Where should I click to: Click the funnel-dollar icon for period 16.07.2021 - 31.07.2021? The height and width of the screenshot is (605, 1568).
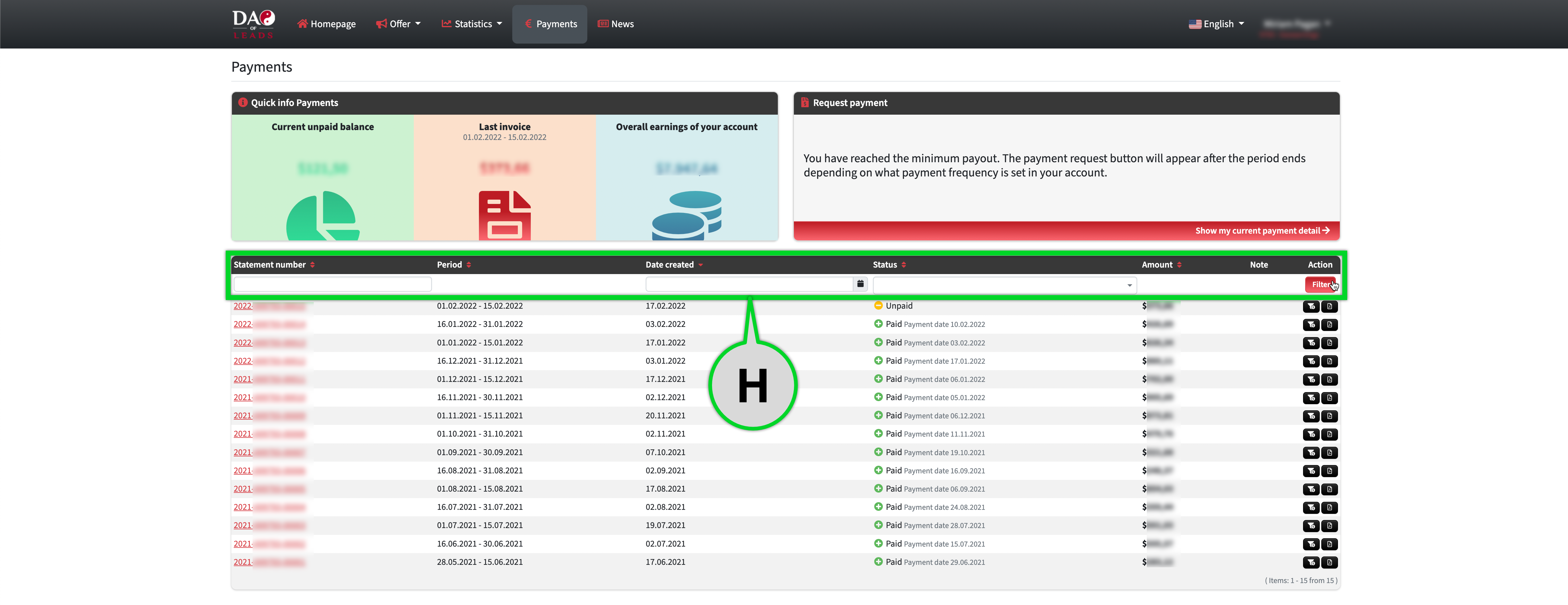coord(1311,508)
